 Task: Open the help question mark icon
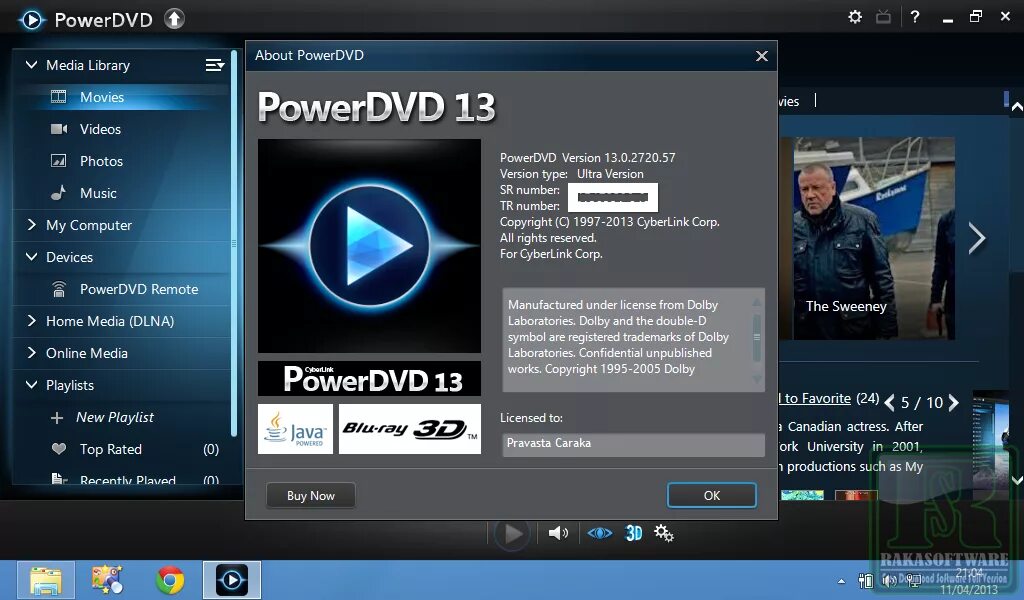(x=915, y=17)
